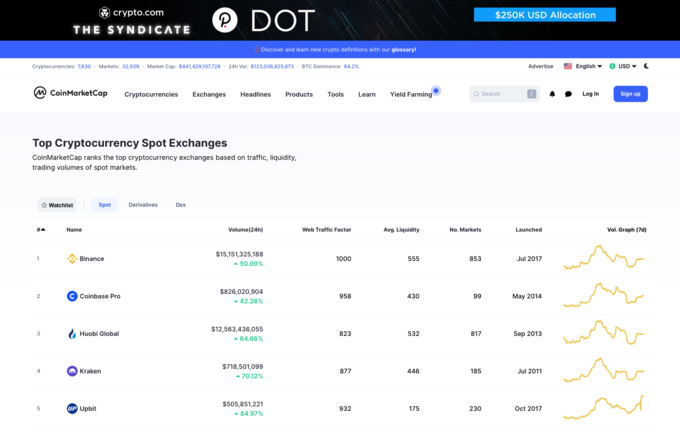
Task: Open the Yield Farming page
Action: point(411,94)
